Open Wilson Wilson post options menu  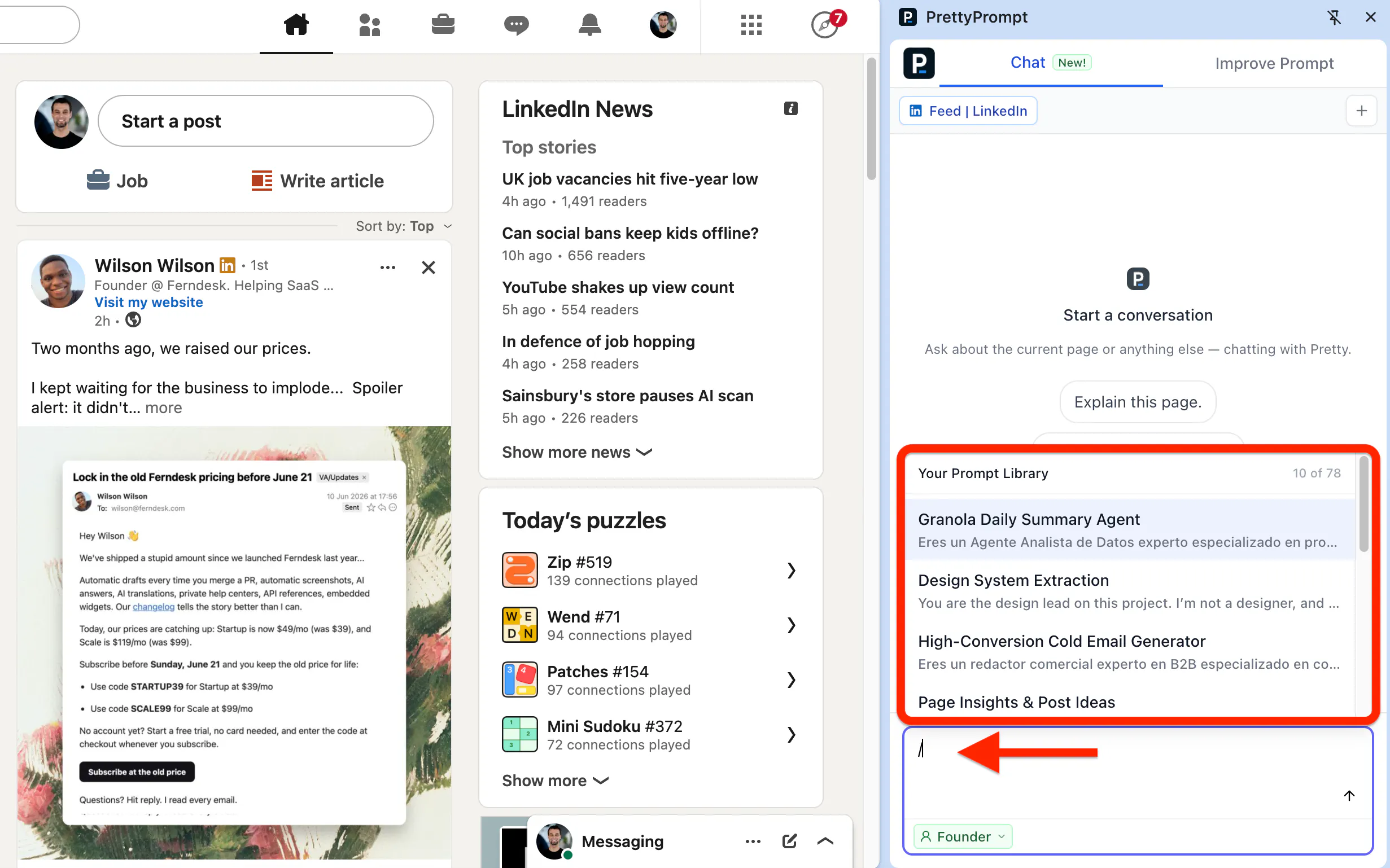[387, 268]
